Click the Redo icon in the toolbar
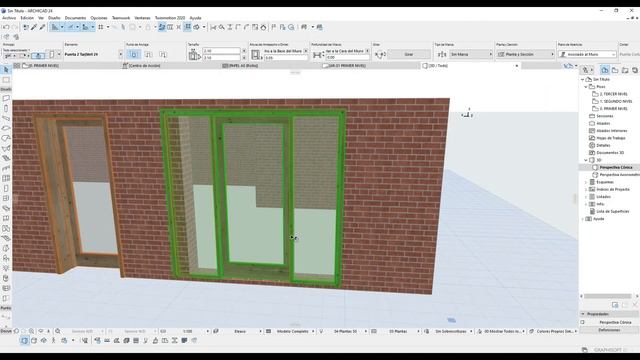 pyautogui.click(x=15, y=27)
